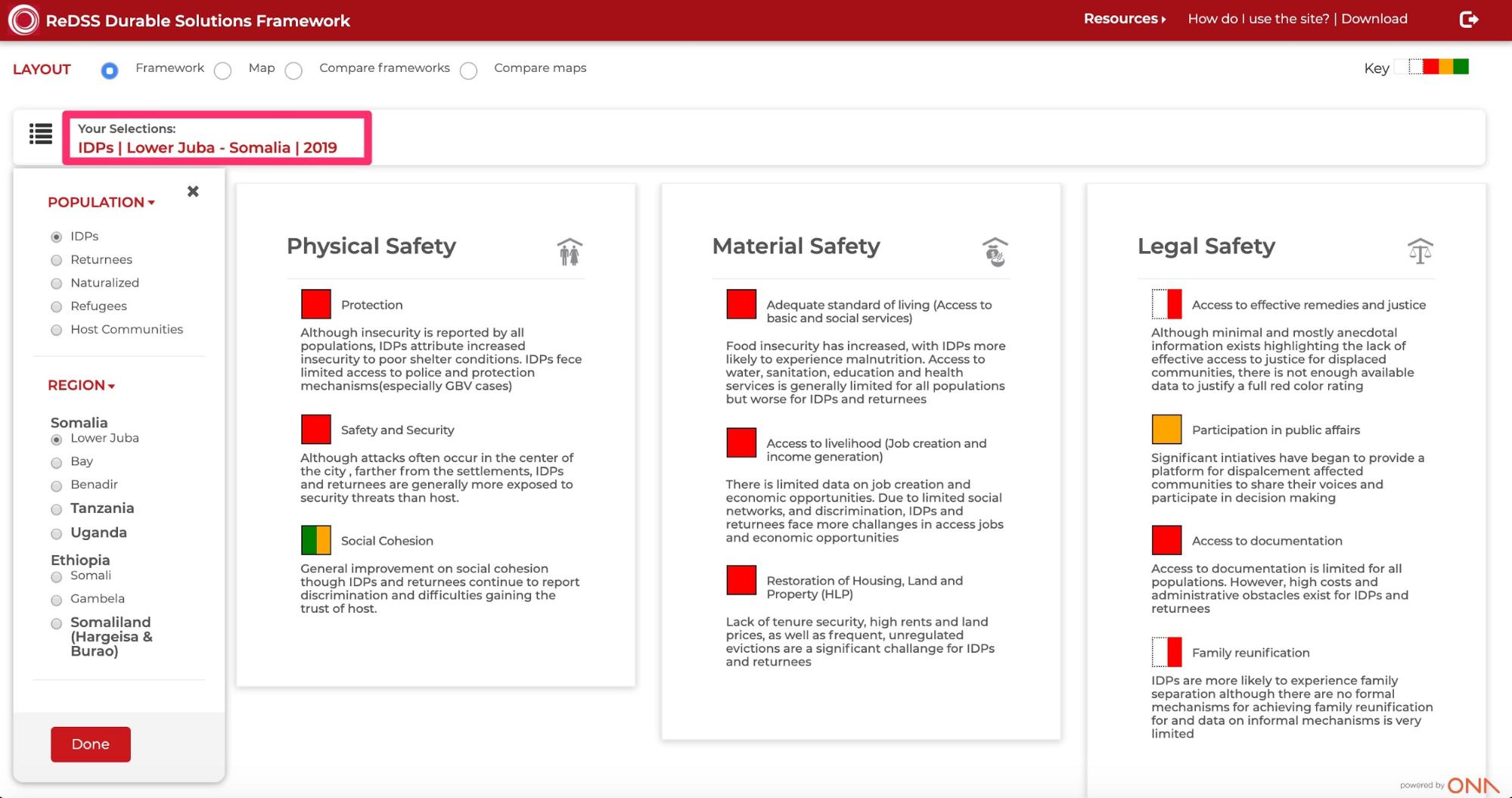
Task: Select the Framework layout radio button
Action: click(110, 70)
